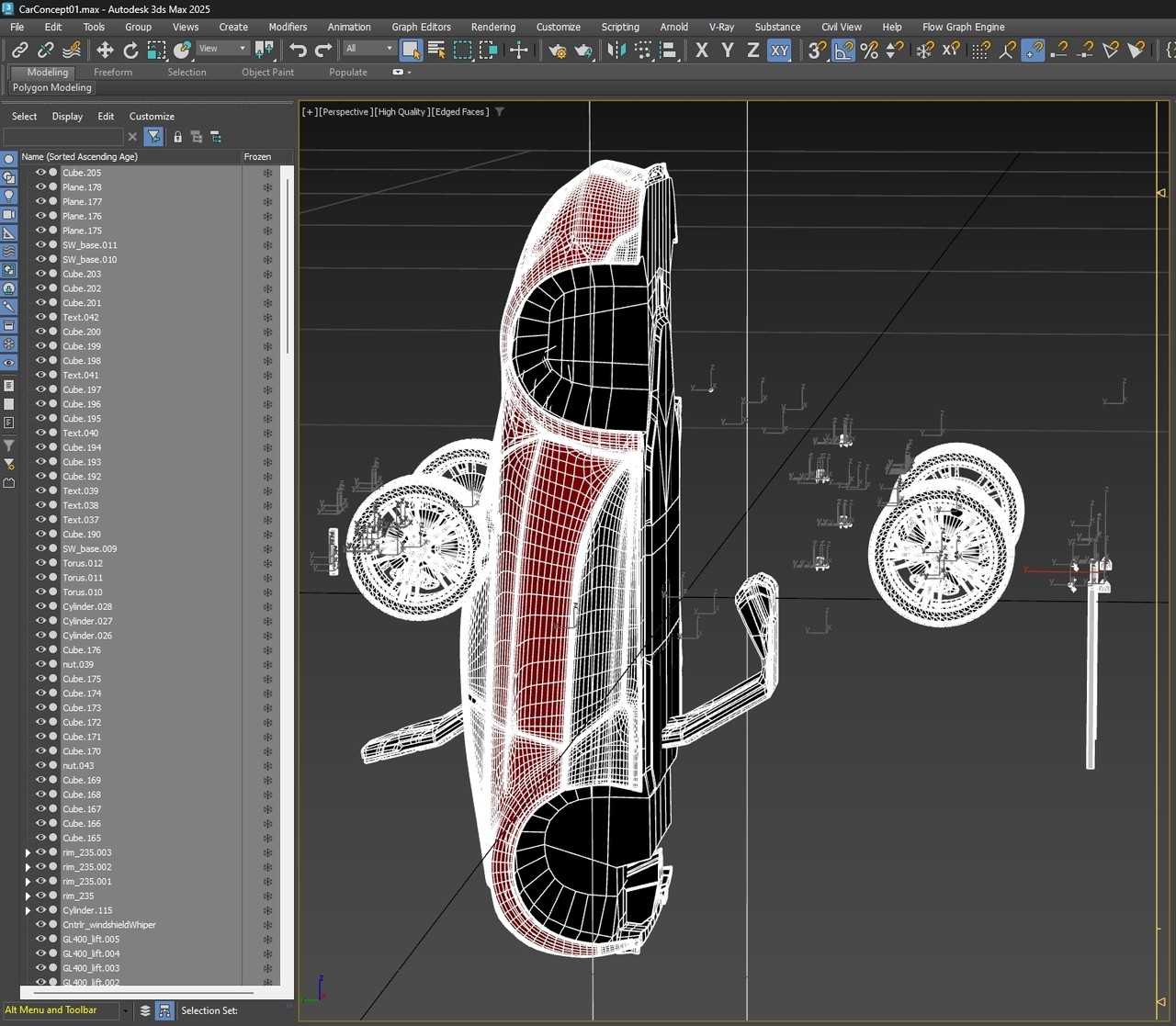Toggle Percent Snap in toolbar
Screen dimensions: 1176x1026
coord(868,50)
